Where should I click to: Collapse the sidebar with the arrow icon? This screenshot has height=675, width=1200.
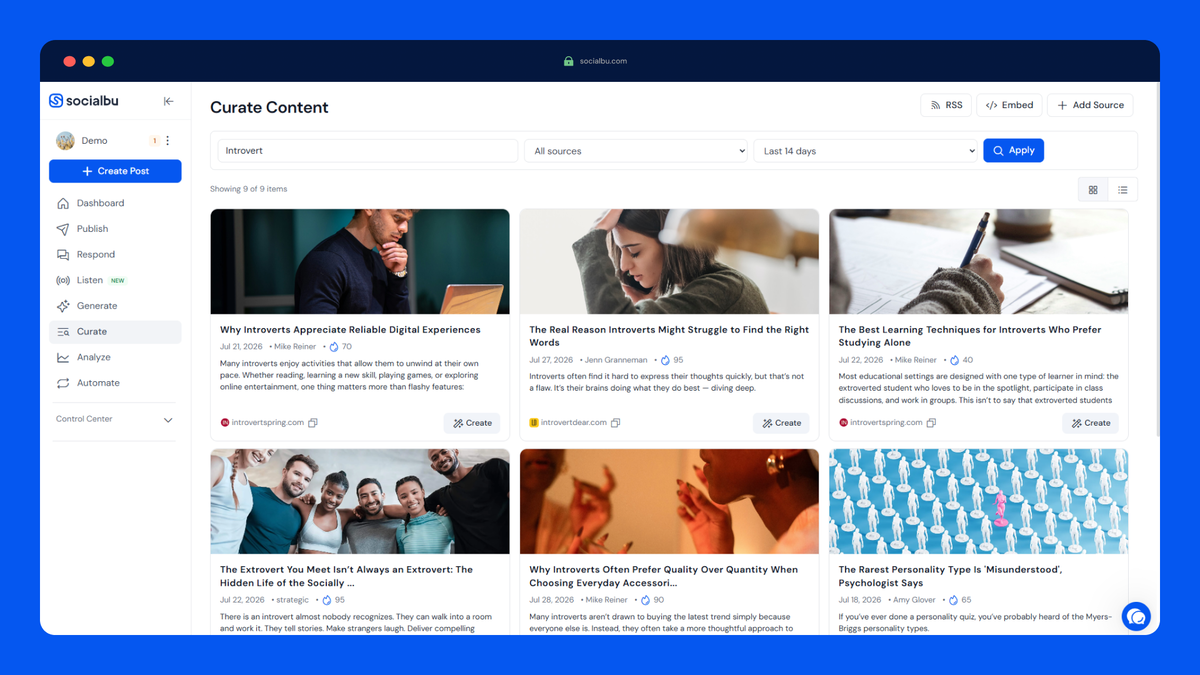click(x=168, y=101)
